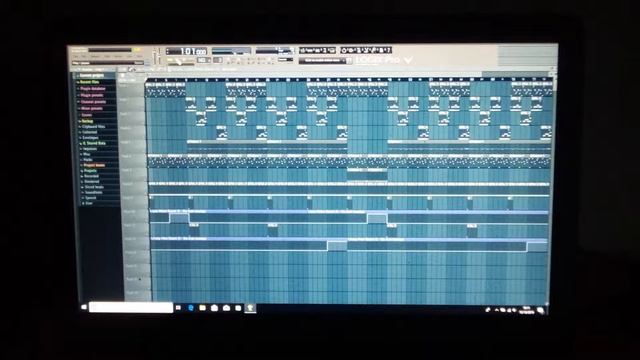Click the Windows taskbar search box

[131, 307]
